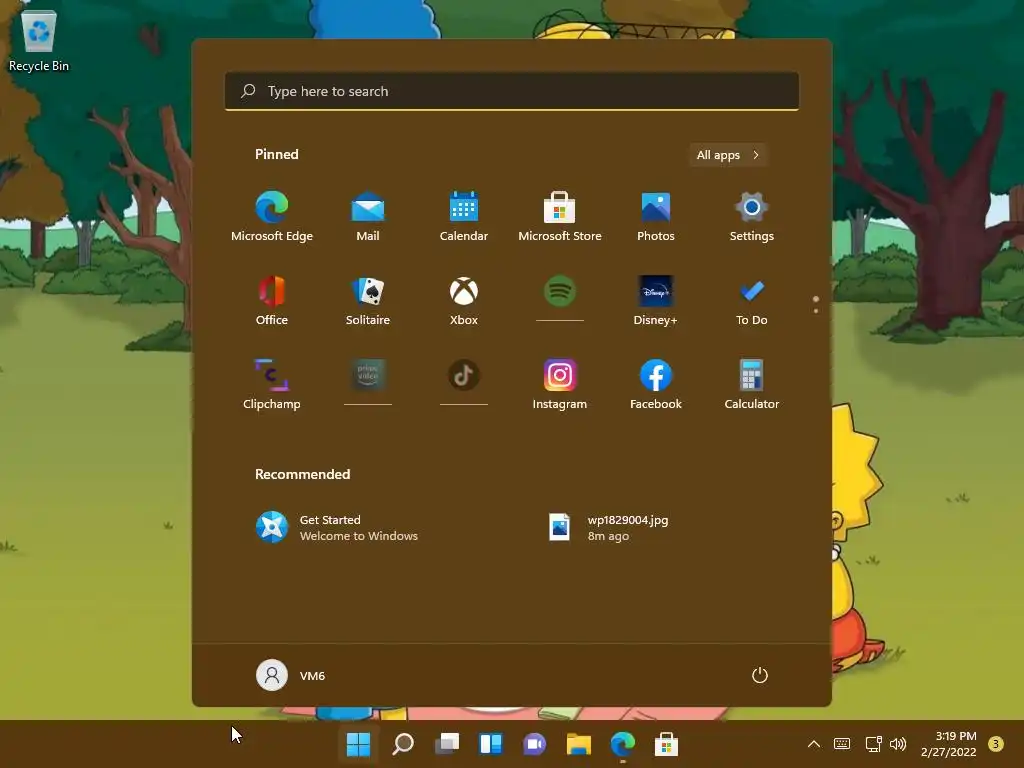Launch the Facebook app
This screenshot has height=768, width=1024.
click(x=656, y=384)
